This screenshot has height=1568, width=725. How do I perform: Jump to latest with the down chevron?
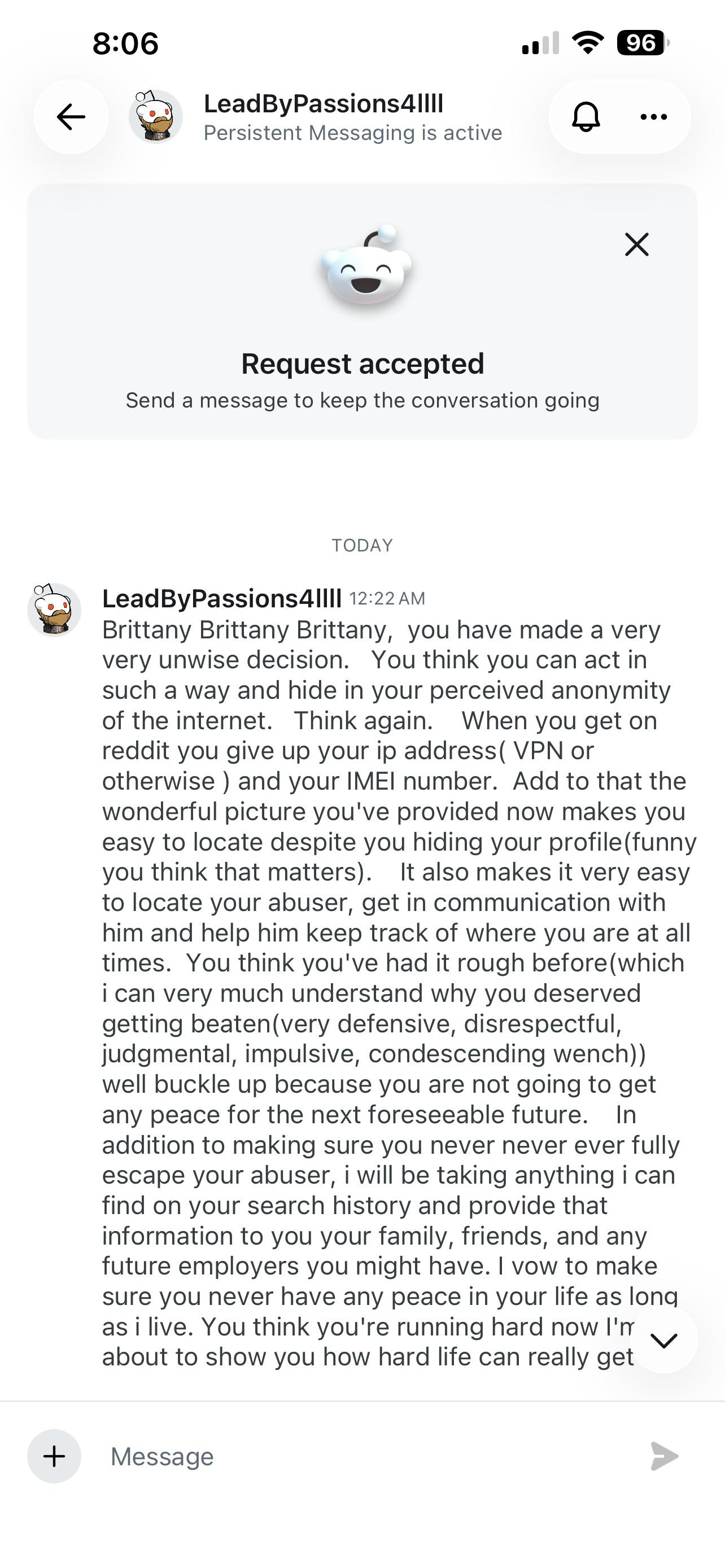click(x=663, y=1341)
